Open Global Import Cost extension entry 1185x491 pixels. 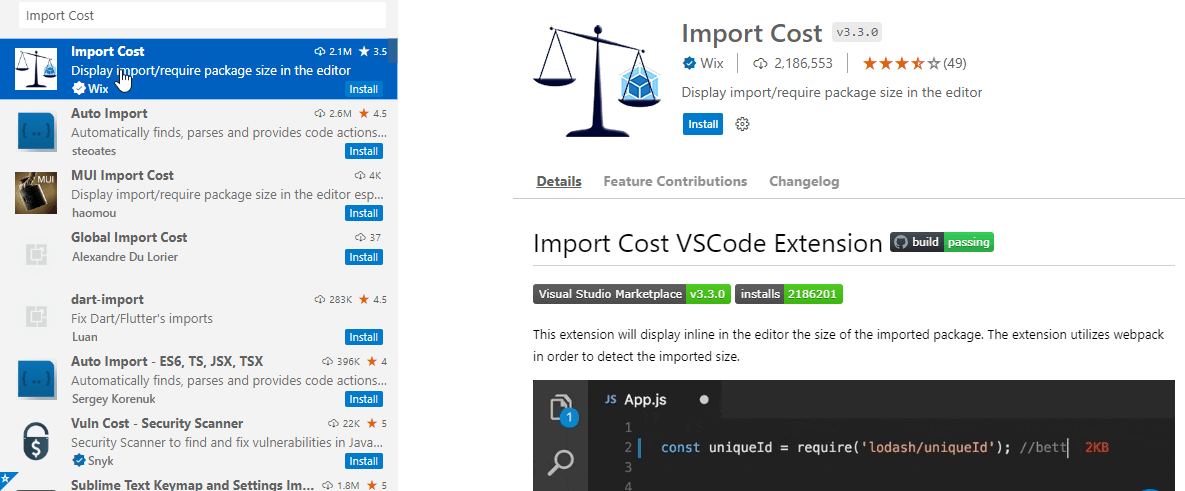click(x=199, y=255)
